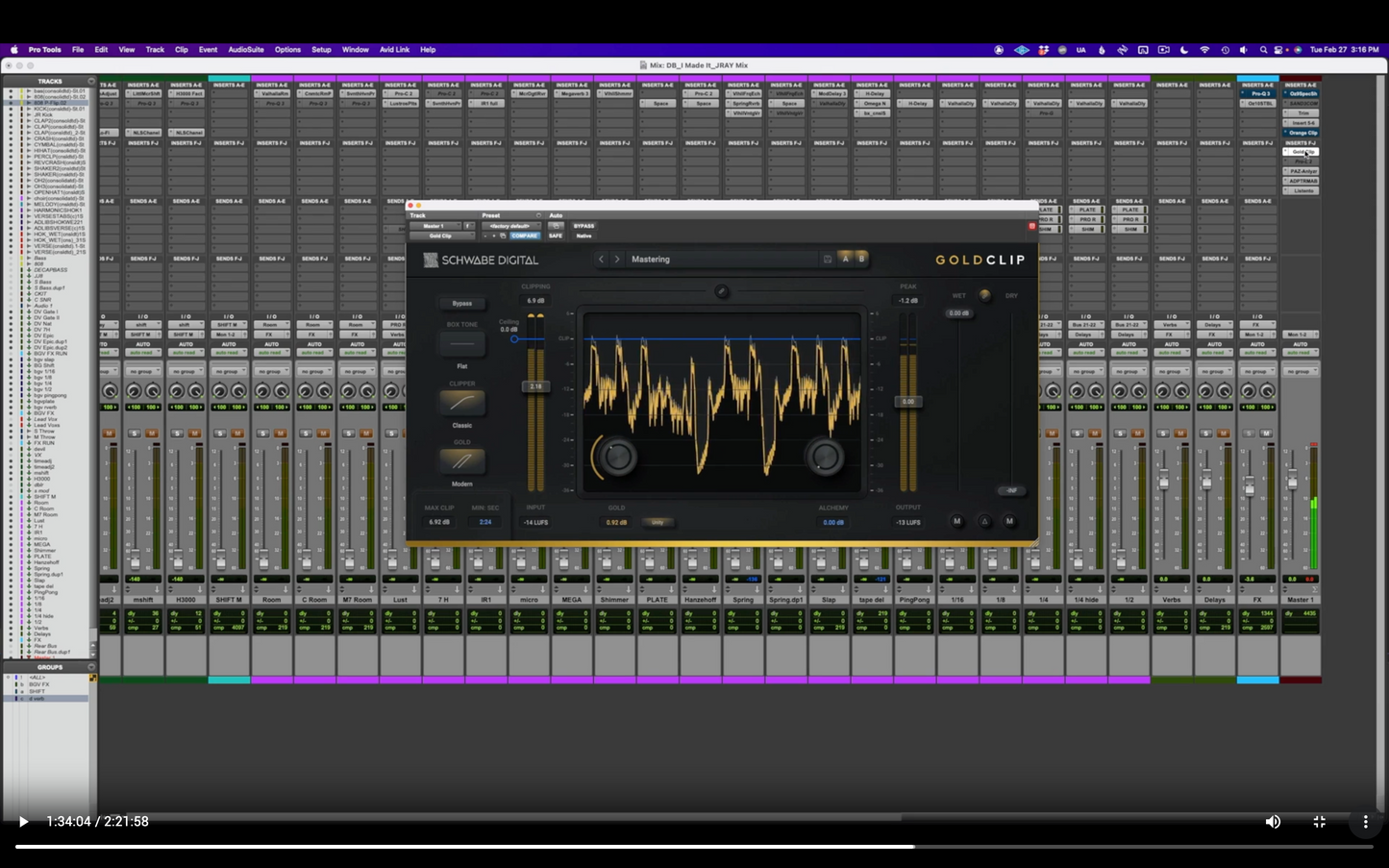Click the MIN:SEC value 2:24 field
Image resolution: width=1389 pixels, height=868 pixels.
point(485,522)
